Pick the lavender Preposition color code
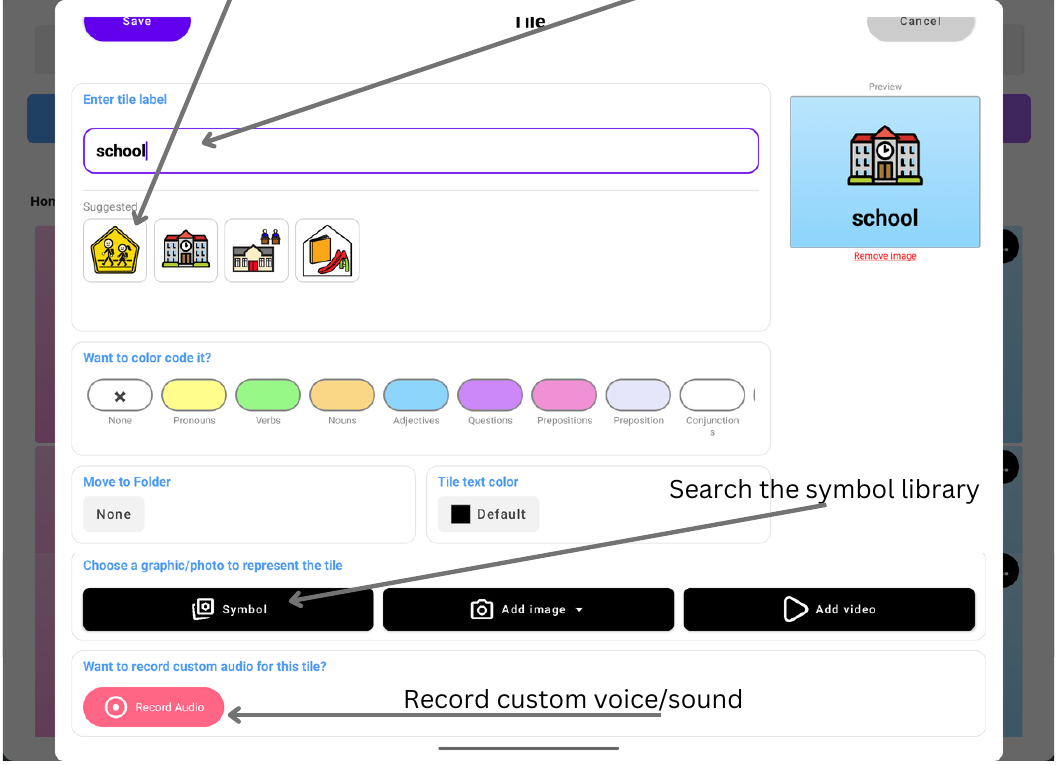 638,395
